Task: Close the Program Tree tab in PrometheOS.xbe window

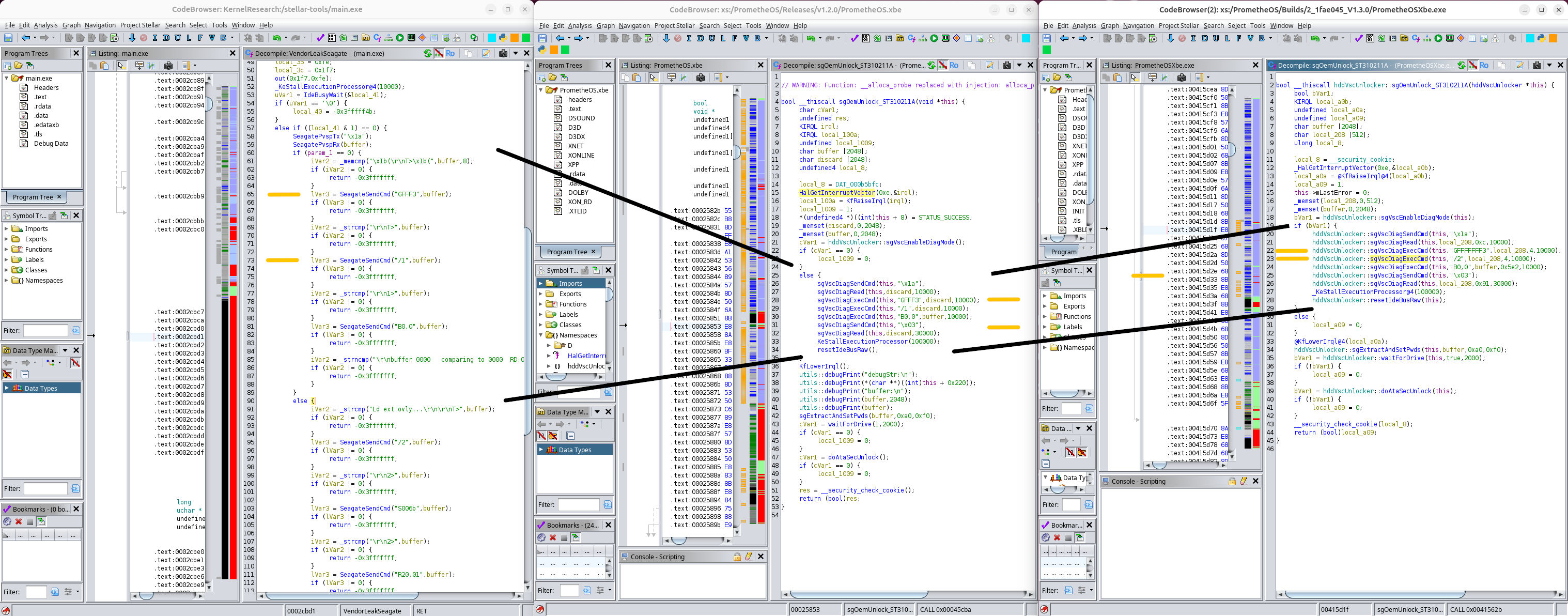Action: (x=594, y=251)
